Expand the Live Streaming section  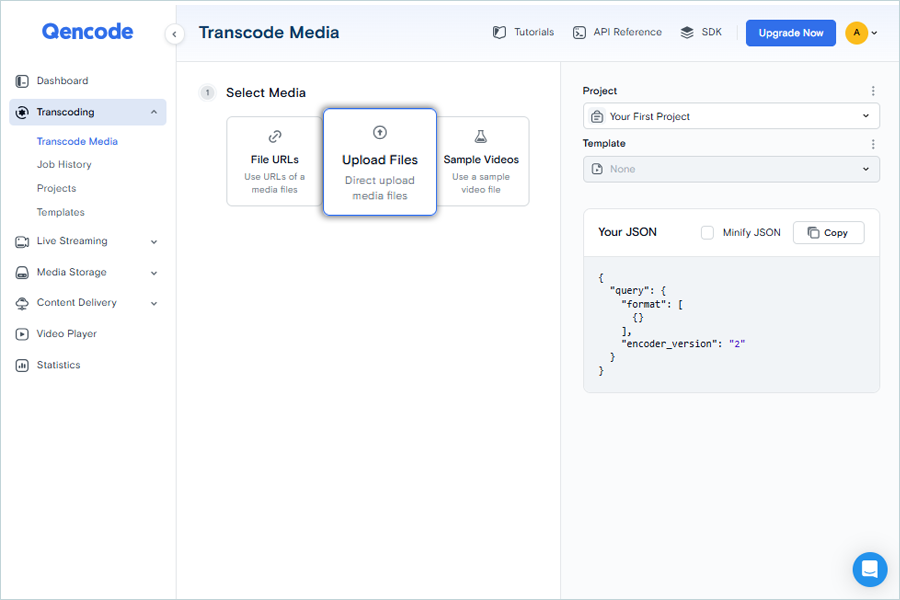pos(153,241)
